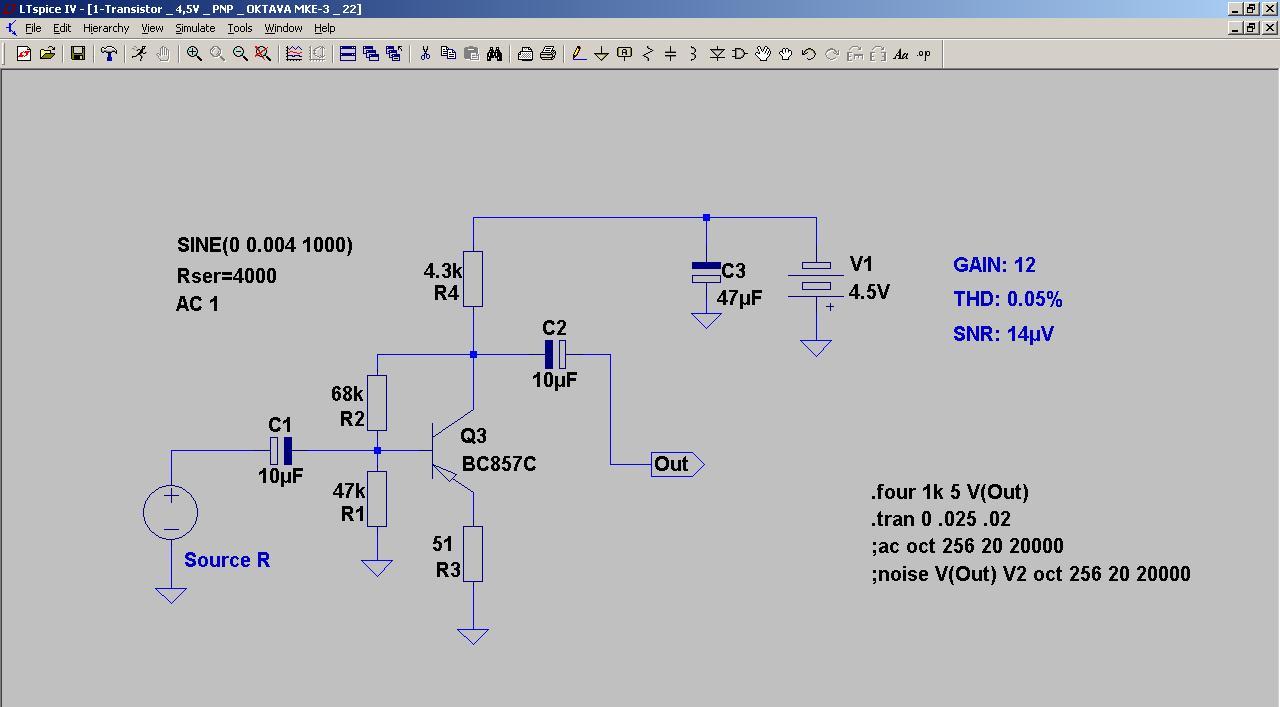Select the .tran 0 .025 .02 directive text
1280x707 pixels.
[940, 519]
